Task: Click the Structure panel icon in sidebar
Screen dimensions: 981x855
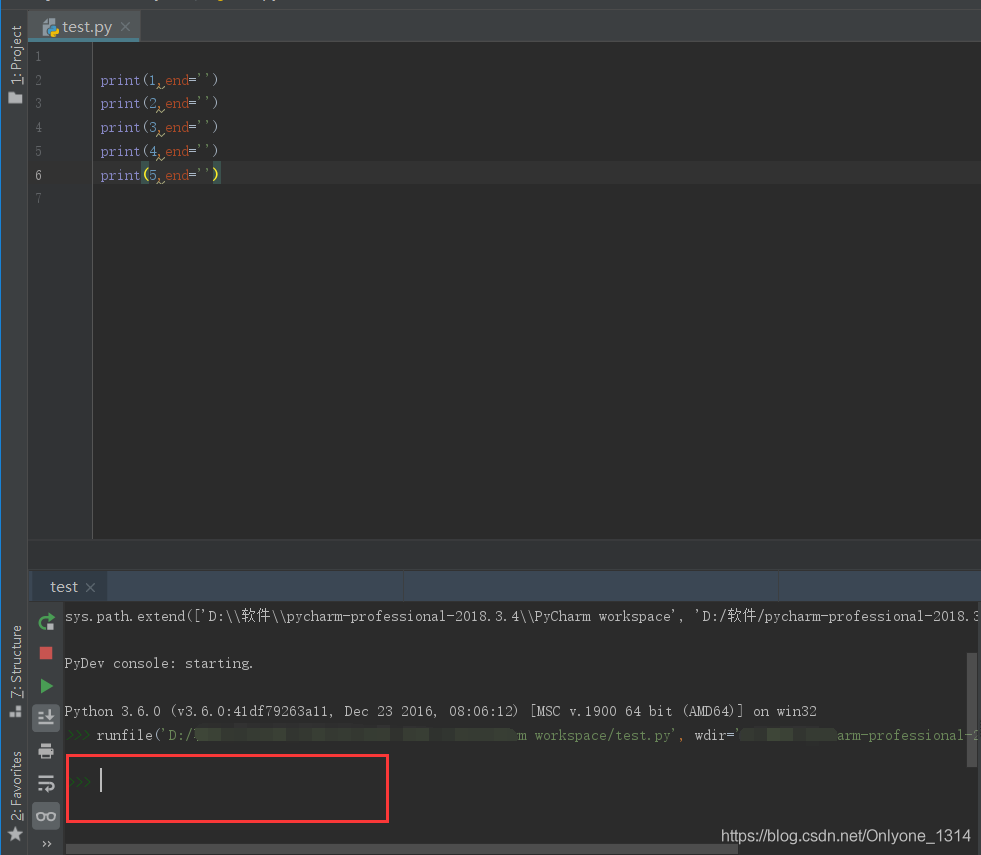Action: pyautogui.click(x=15, y=712)
